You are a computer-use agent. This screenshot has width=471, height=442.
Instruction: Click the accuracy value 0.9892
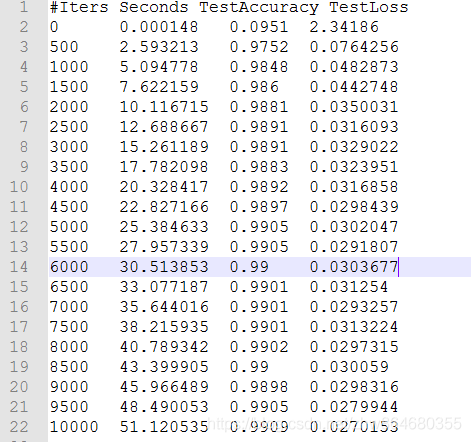pos(259,187)
